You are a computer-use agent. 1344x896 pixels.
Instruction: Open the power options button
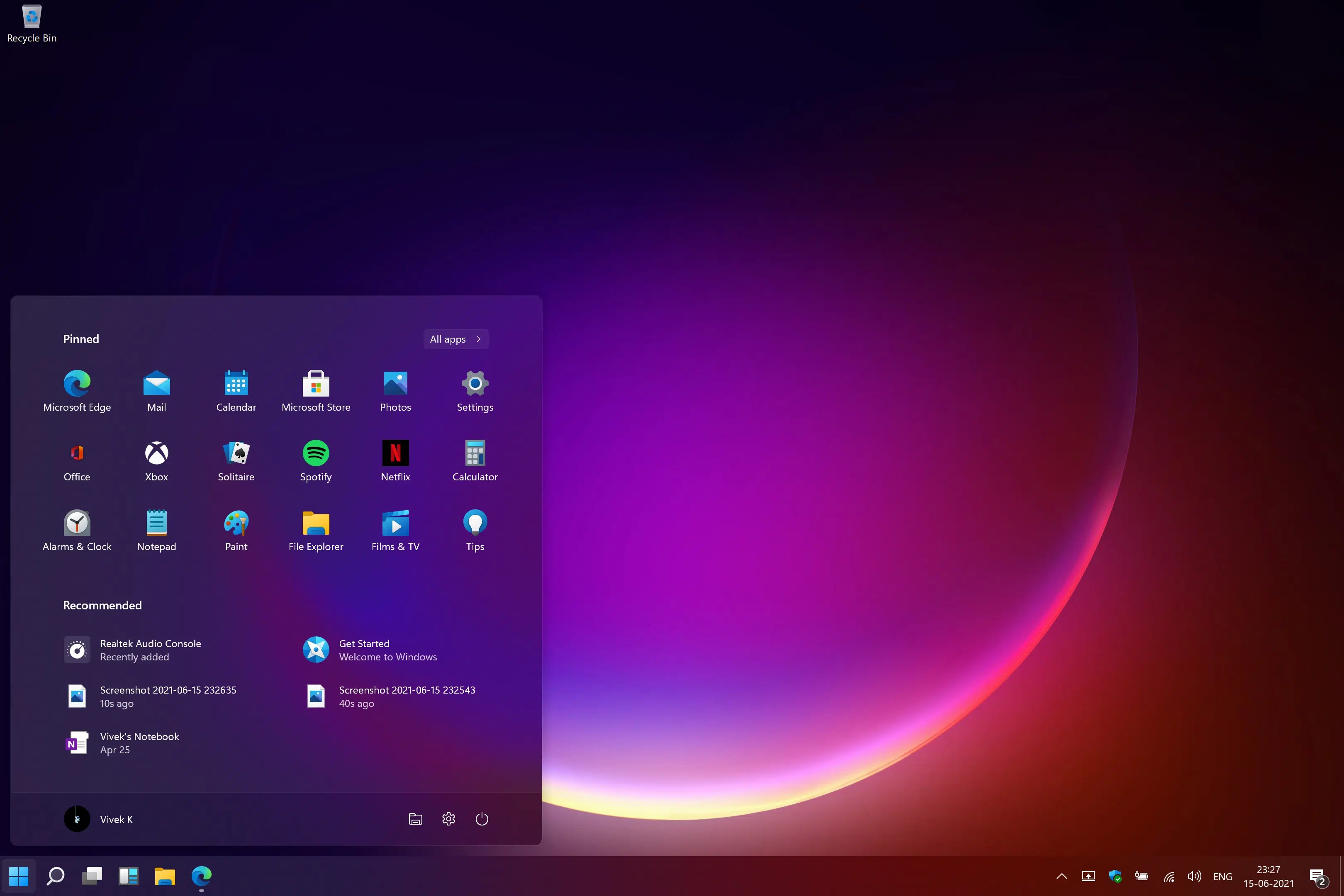482,819
